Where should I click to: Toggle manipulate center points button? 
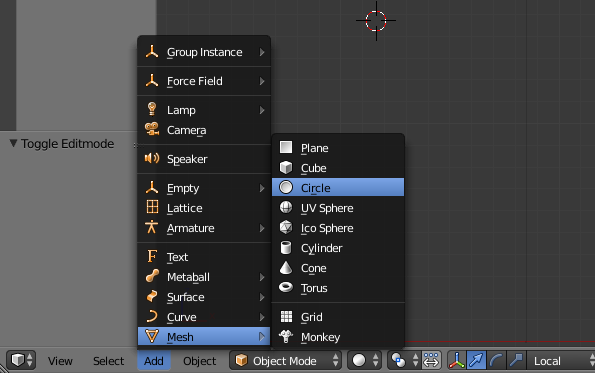[431, 360]
